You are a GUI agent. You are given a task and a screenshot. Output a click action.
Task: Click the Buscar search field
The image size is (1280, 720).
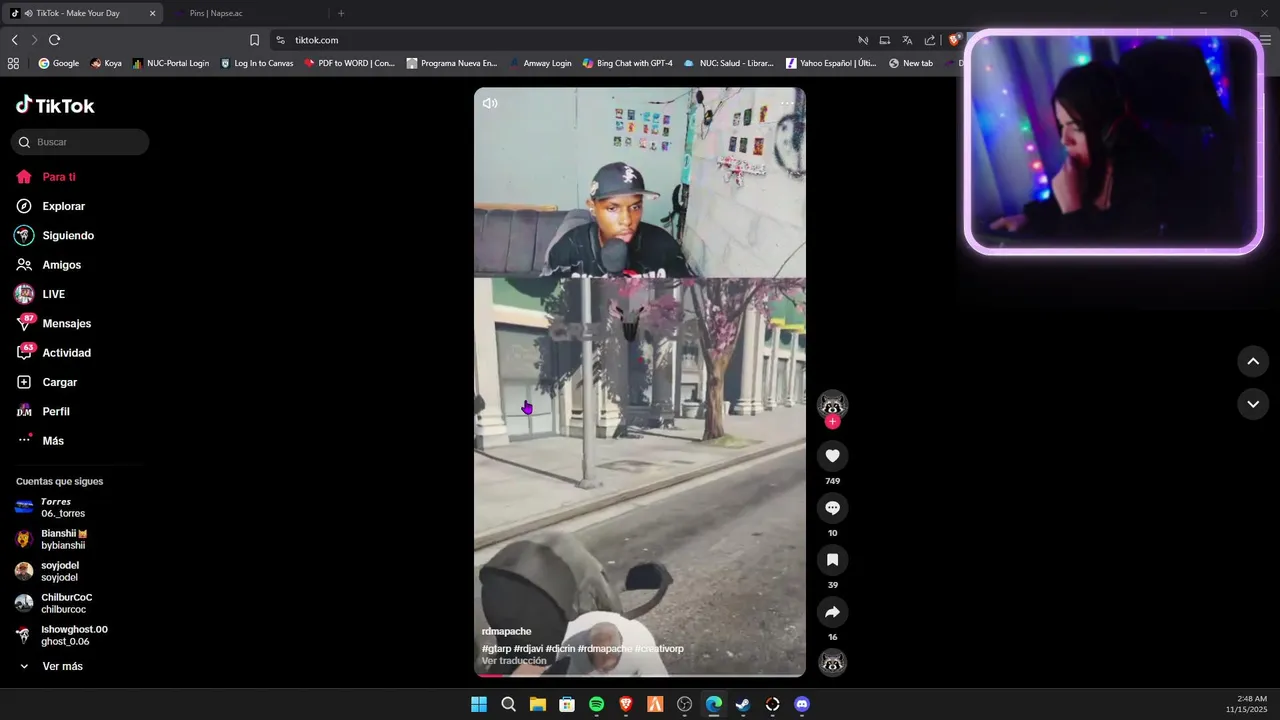80,142
